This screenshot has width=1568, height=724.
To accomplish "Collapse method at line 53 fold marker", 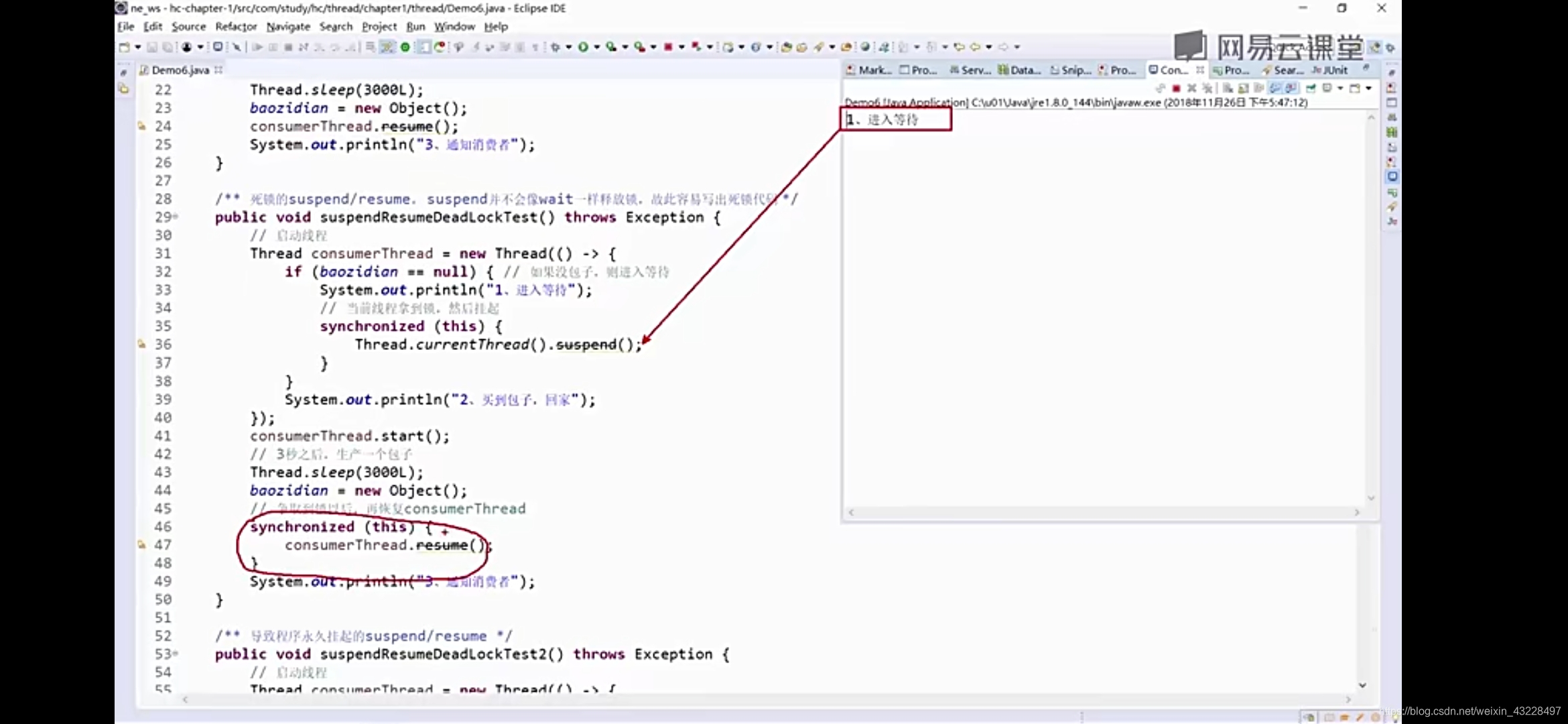I will (176, 653).
